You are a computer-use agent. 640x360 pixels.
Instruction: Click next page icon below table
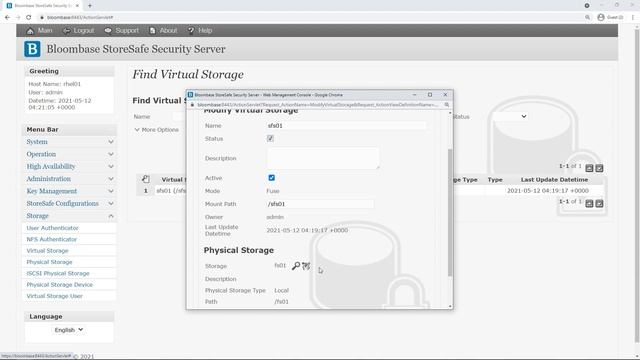599,203
